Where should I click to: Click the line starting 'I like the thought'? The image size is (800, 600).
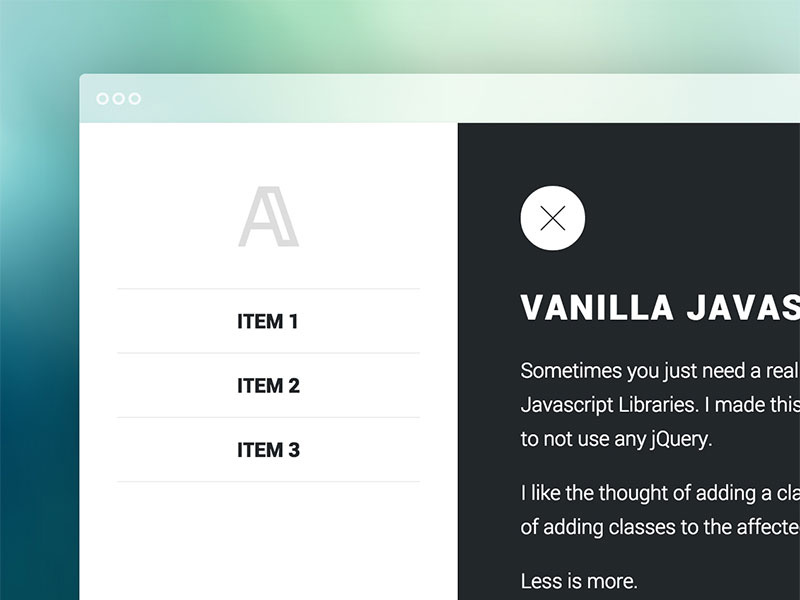tap(660, 493)
